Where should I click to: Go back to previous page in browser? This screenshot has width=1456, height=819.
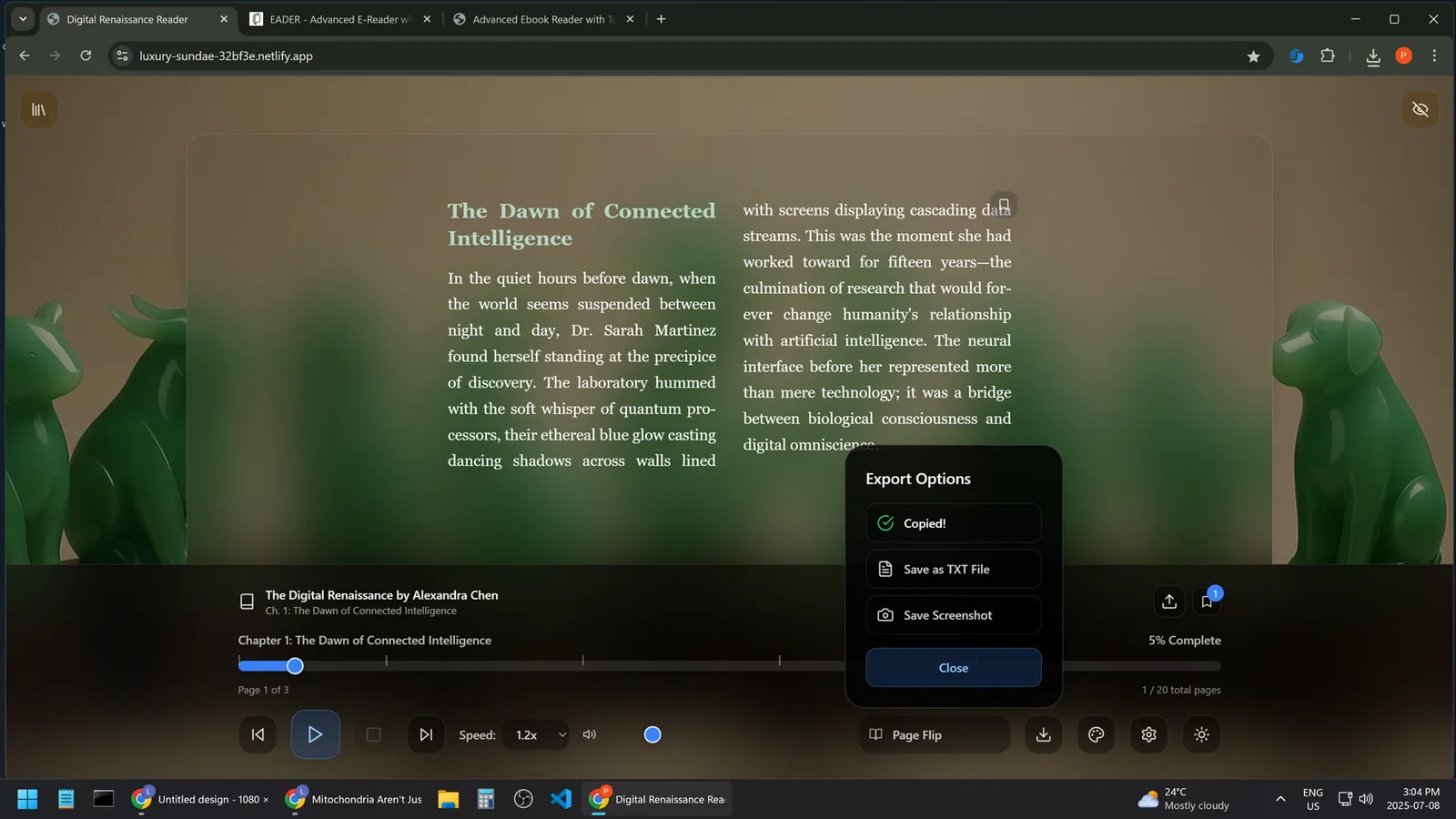[25, 56]
